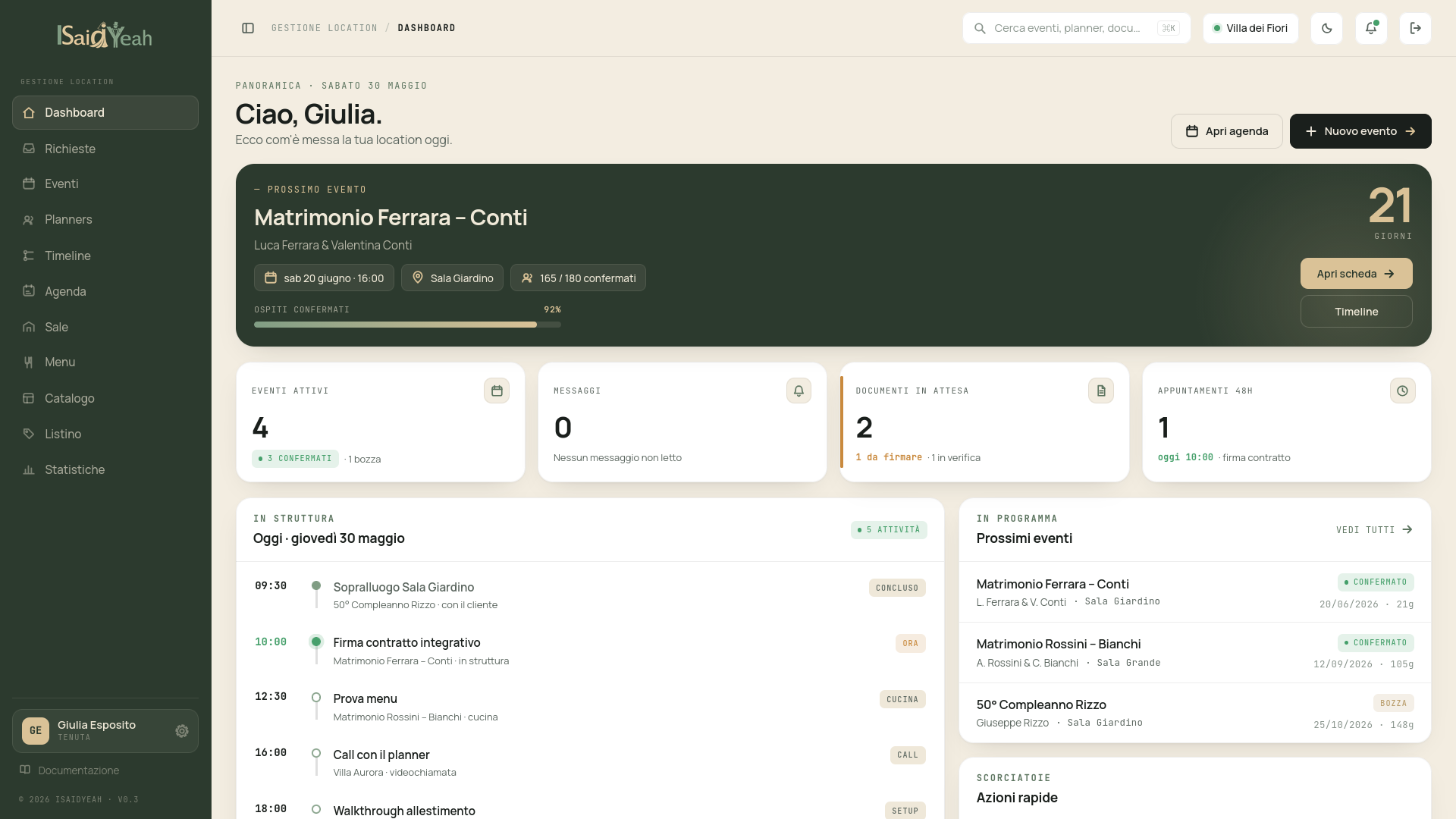1456x819 pixels.
Task: Click the Richieste inbox icon in sidebar
Action: pos(29,149)
